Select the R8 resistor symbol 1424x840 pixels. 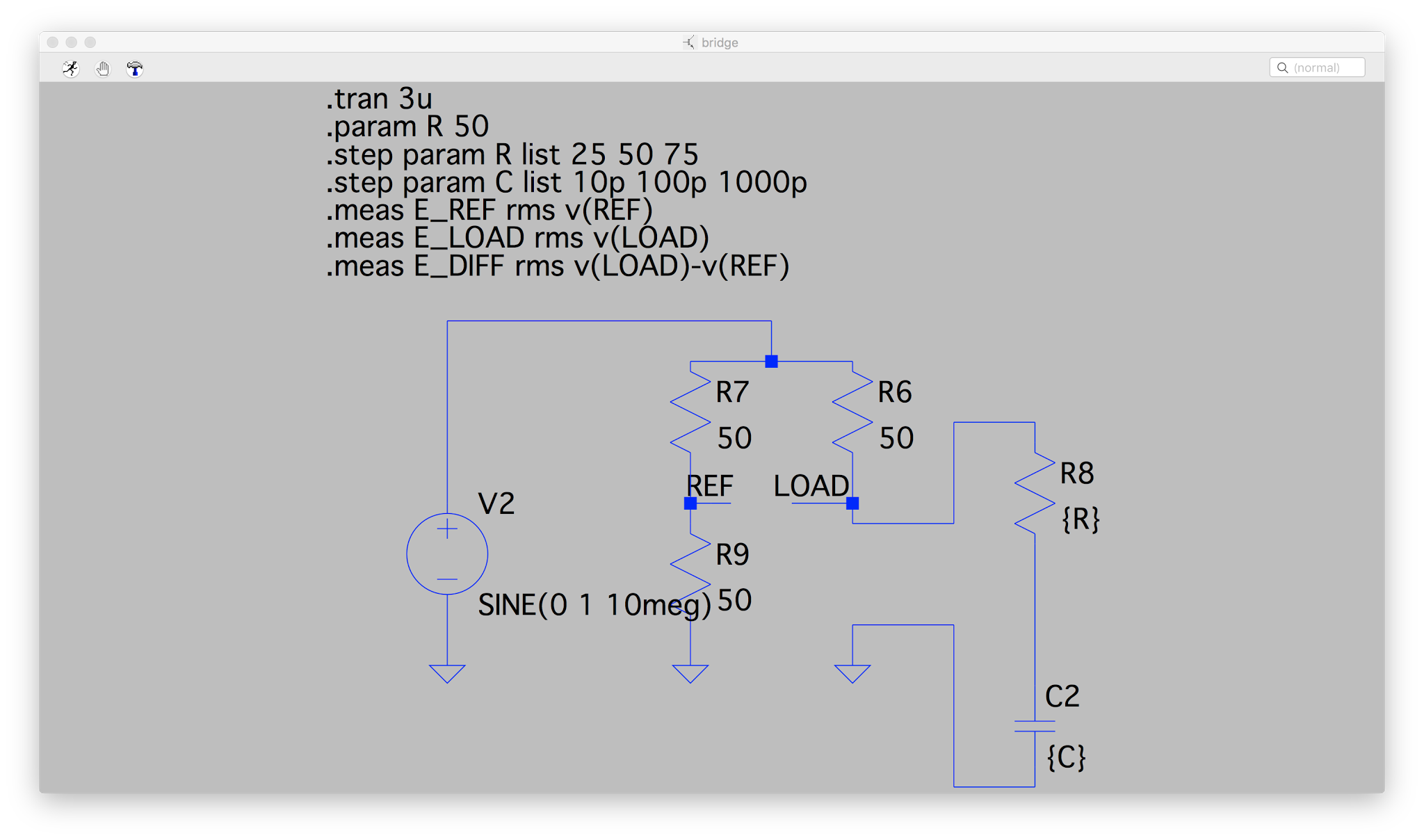(1035, 494)
